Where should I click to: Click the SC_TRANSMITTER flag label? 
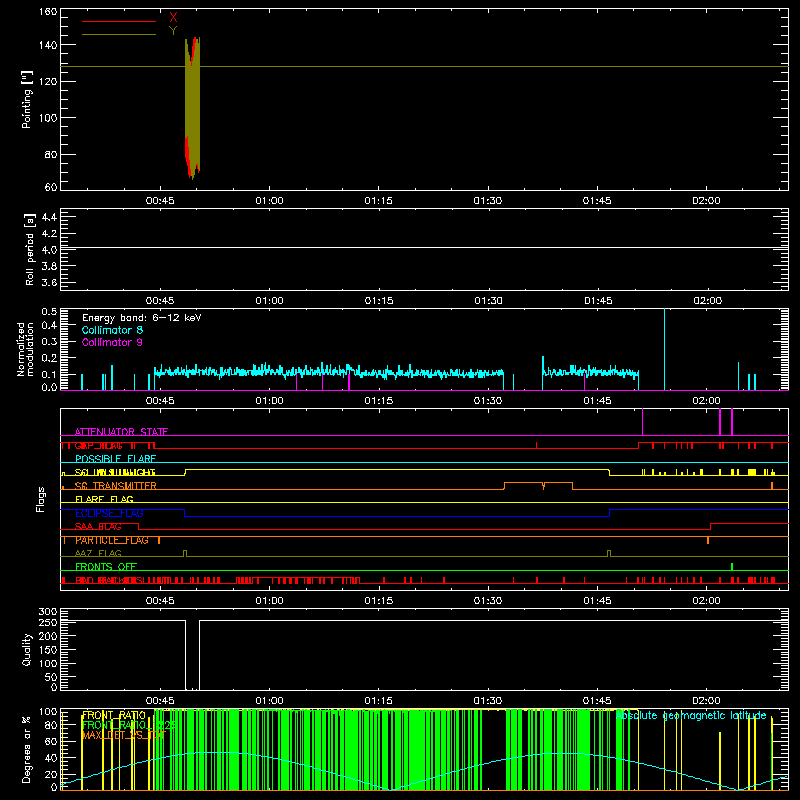[x=115, y=486]
